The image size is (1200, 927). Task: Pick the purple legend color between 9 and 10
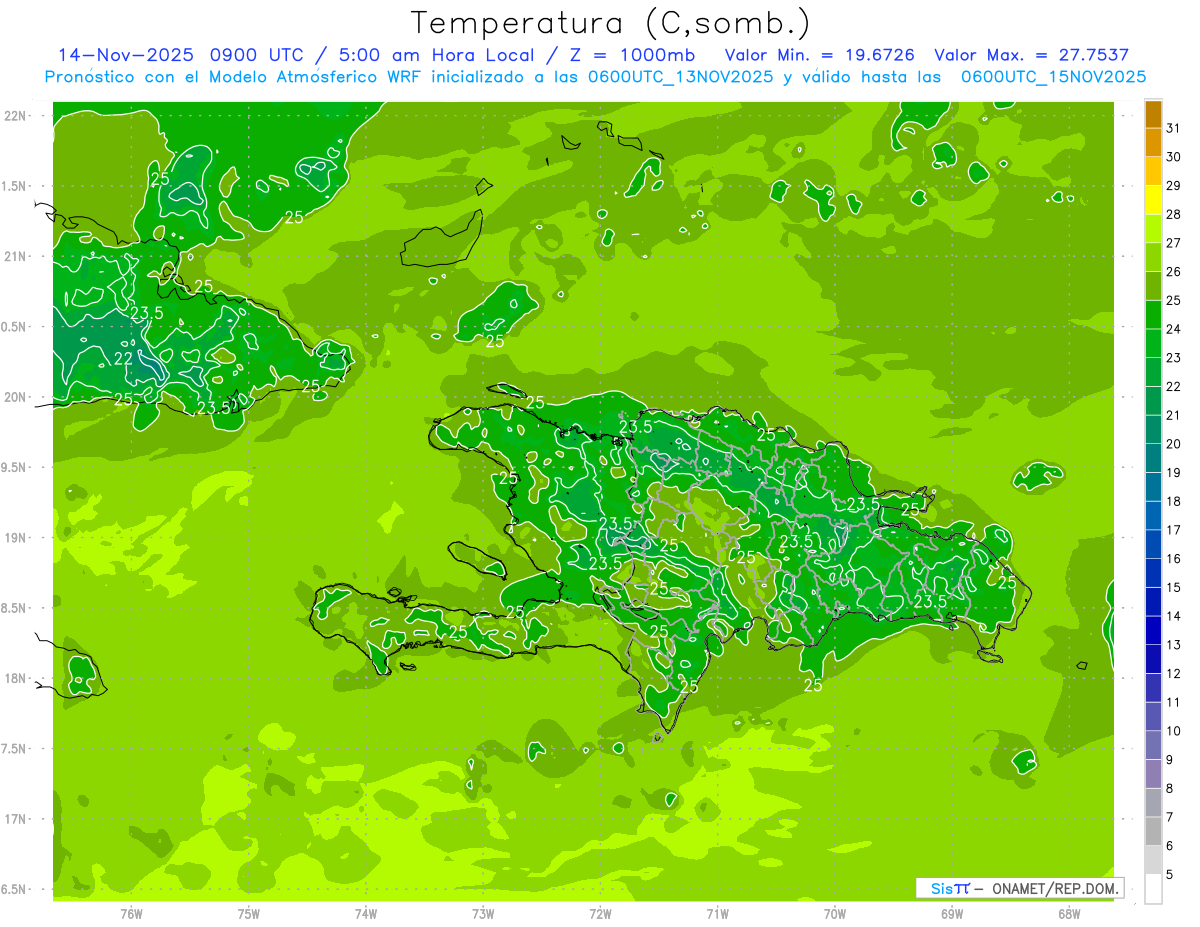click(x=1153, y=746)
